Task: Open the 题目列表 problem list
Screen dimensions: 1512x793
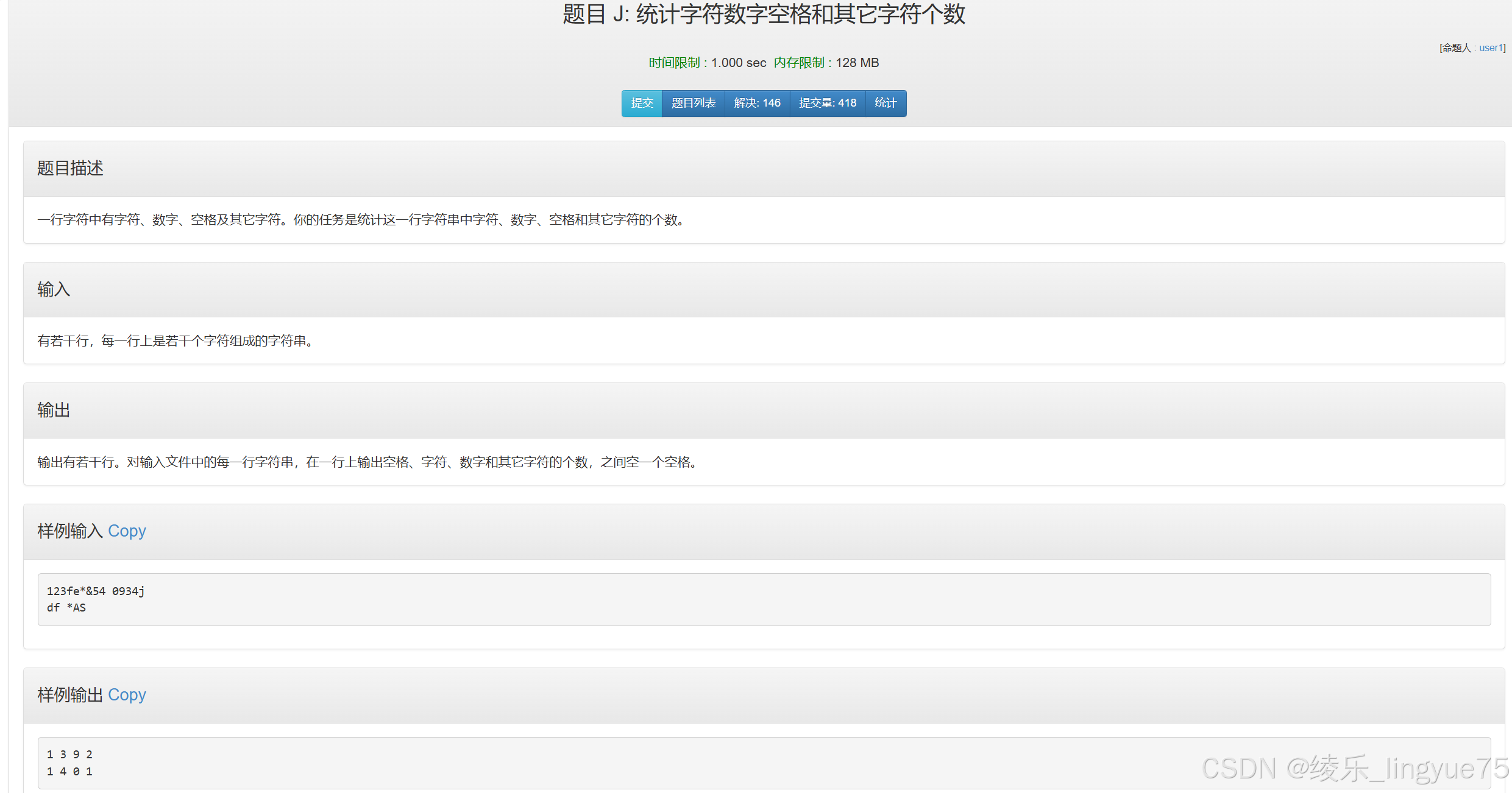Action: point(693,103)
